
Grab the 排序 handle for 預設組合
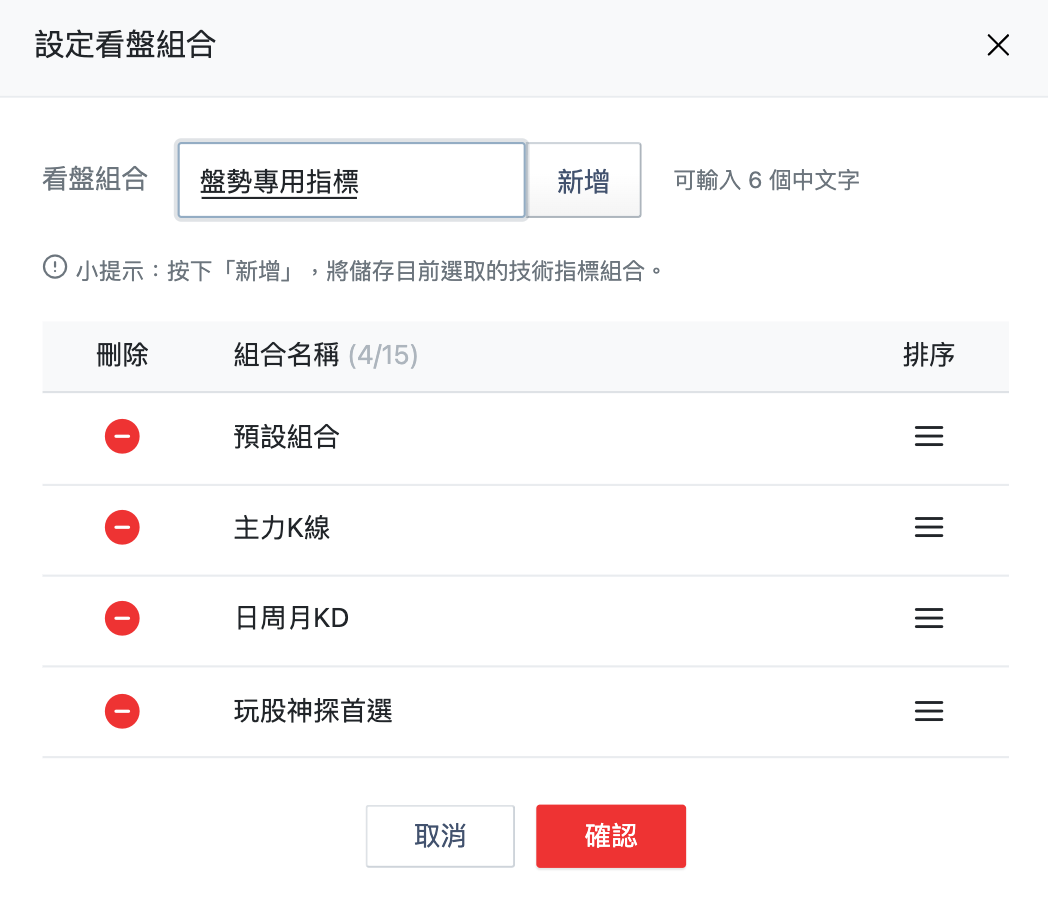point(929,436)
